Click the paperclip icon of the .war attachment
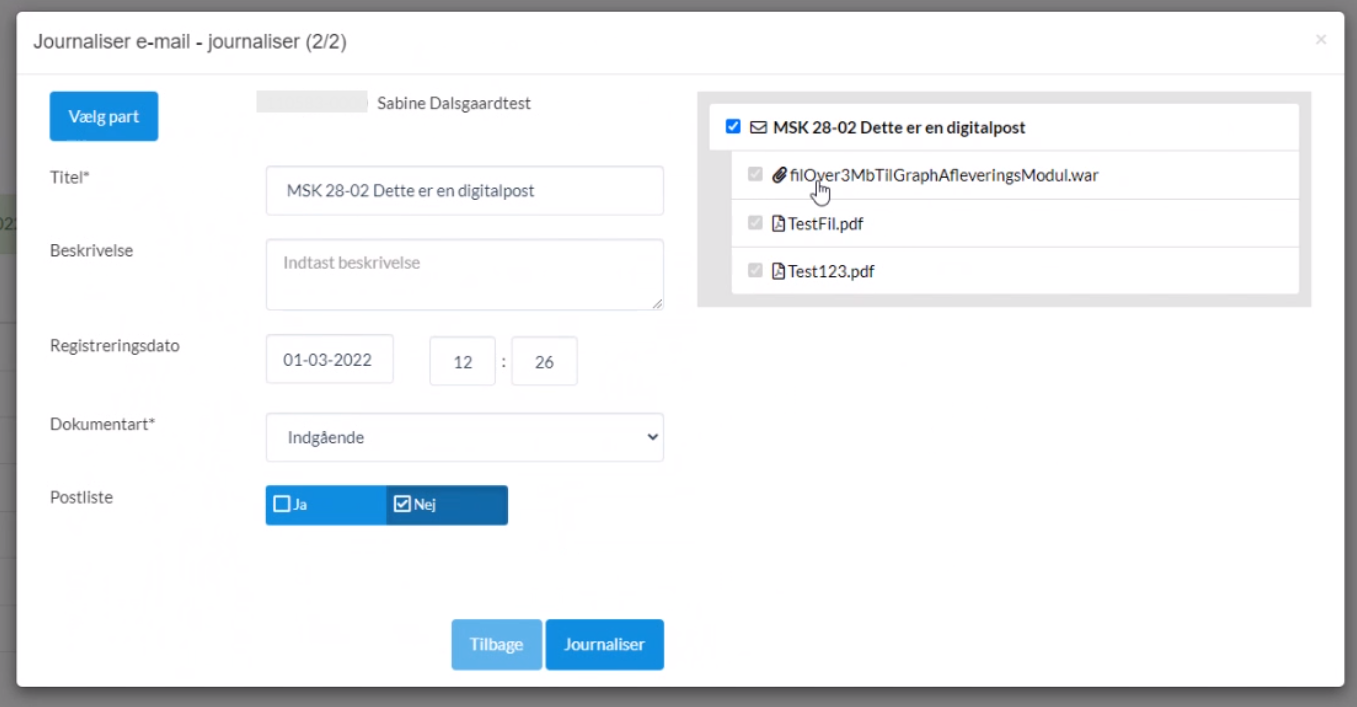This screenshot has width=1357, height=707. pyautogui.click(x=779, y=176)
